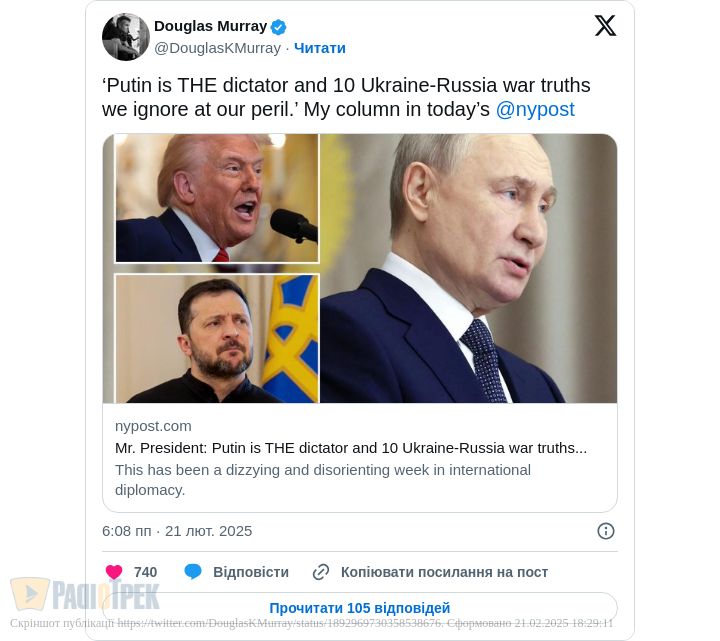Click the @DouglasKMurray handle
Image resolution: width=720 pixels, height=641 pixels.
tap(217, 48)
